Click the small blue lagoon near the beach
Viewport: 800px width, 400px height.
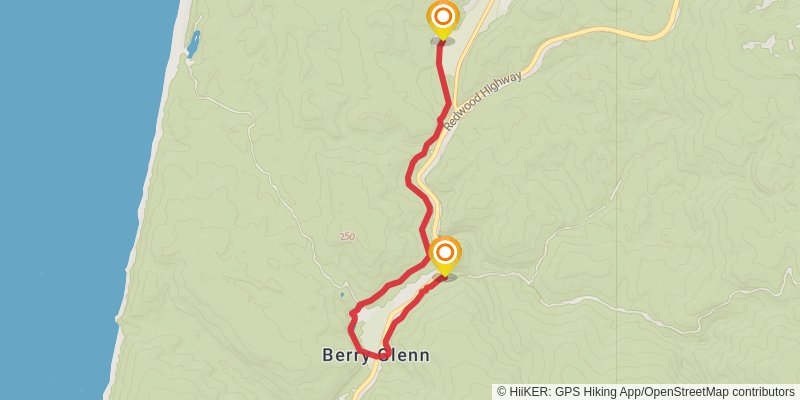coord(193,44)
